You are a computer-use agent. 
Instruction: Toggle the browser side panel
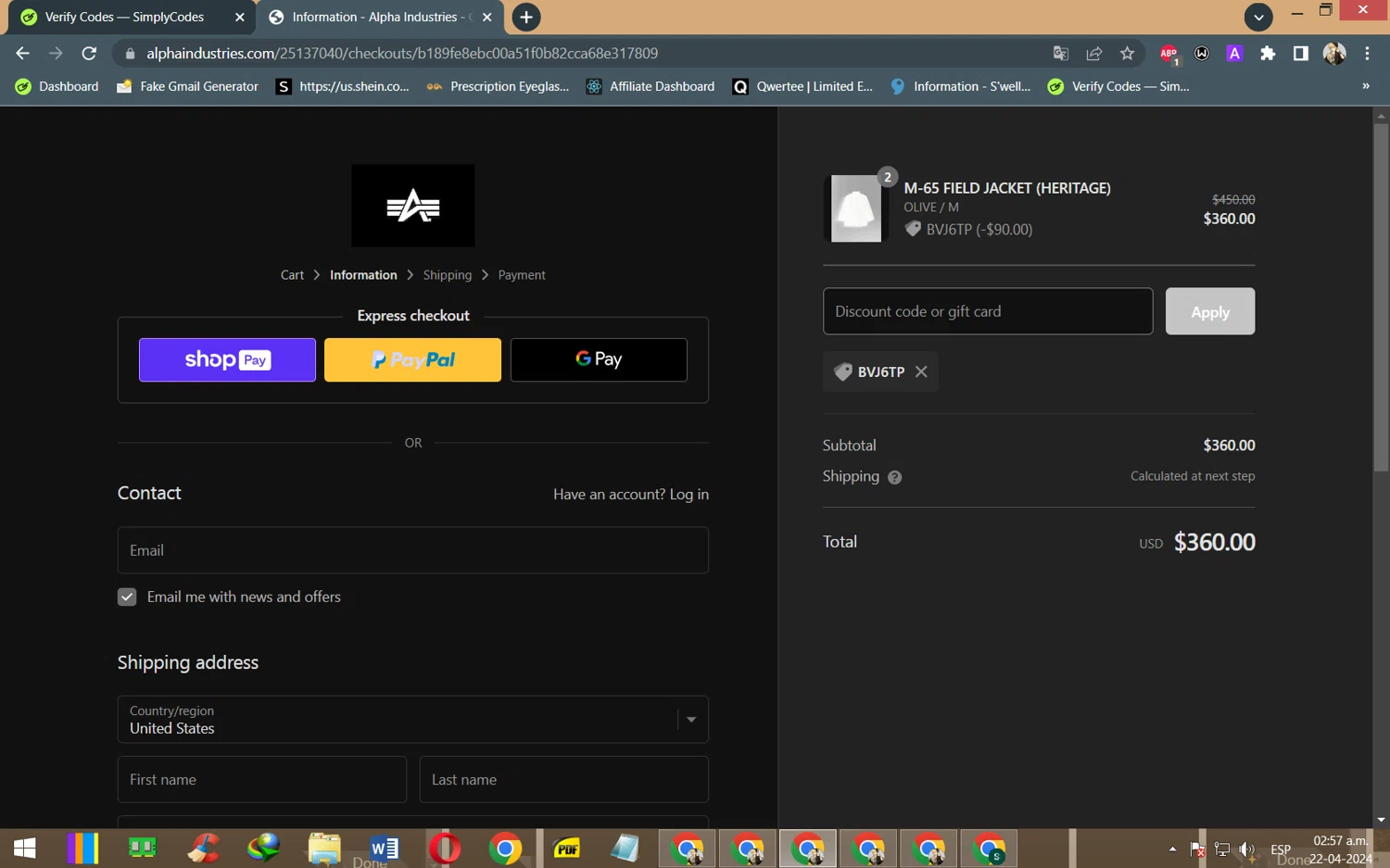click(1301, 54)
